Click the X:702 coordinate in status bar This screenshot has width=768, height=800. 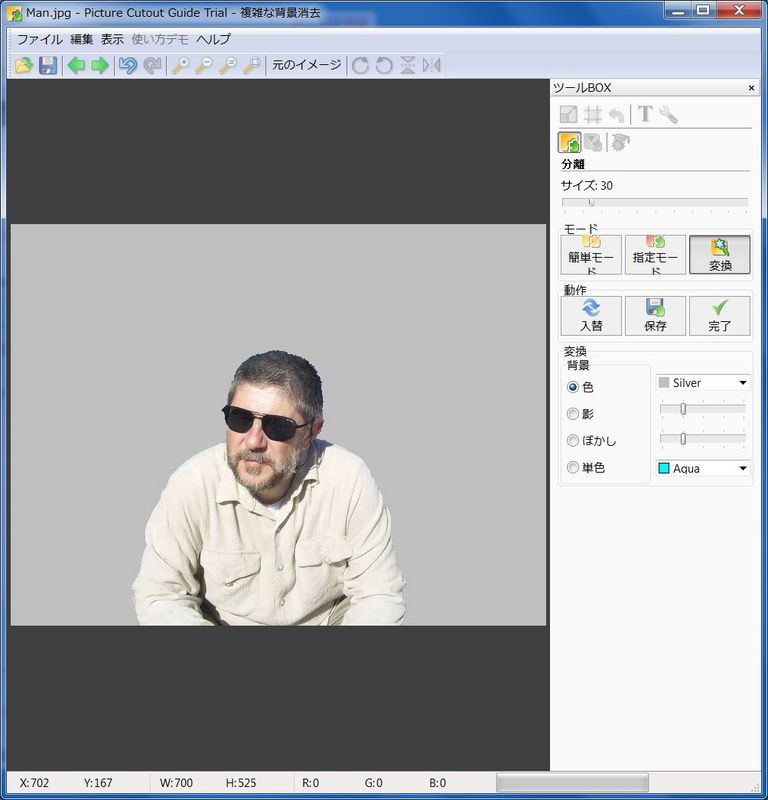34,783
